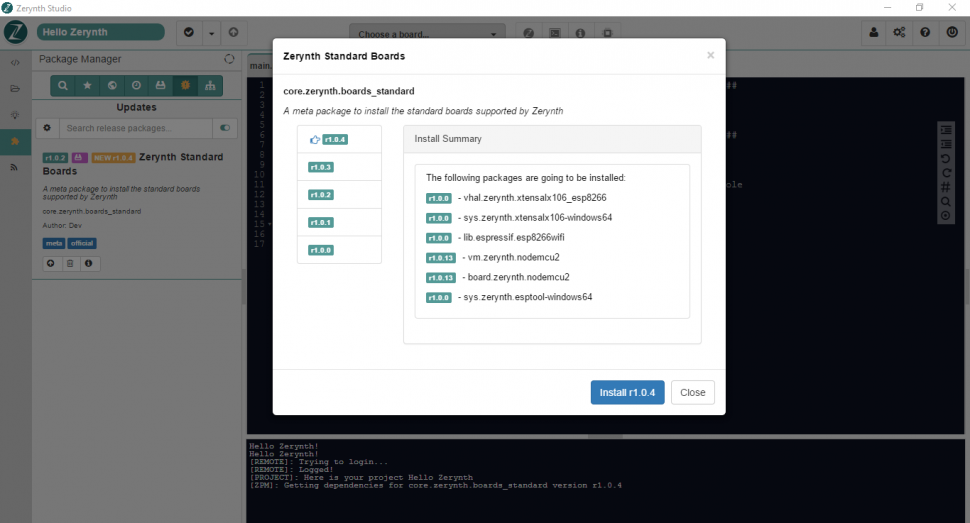Click the verify project checkmark icon
The height and width of the screenshot is (523, 970).
click(x=189, y=32)
